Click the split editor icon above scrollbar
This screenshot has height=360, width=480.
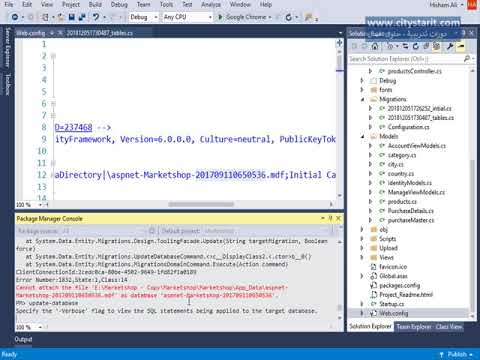click(x=339, y=43)
